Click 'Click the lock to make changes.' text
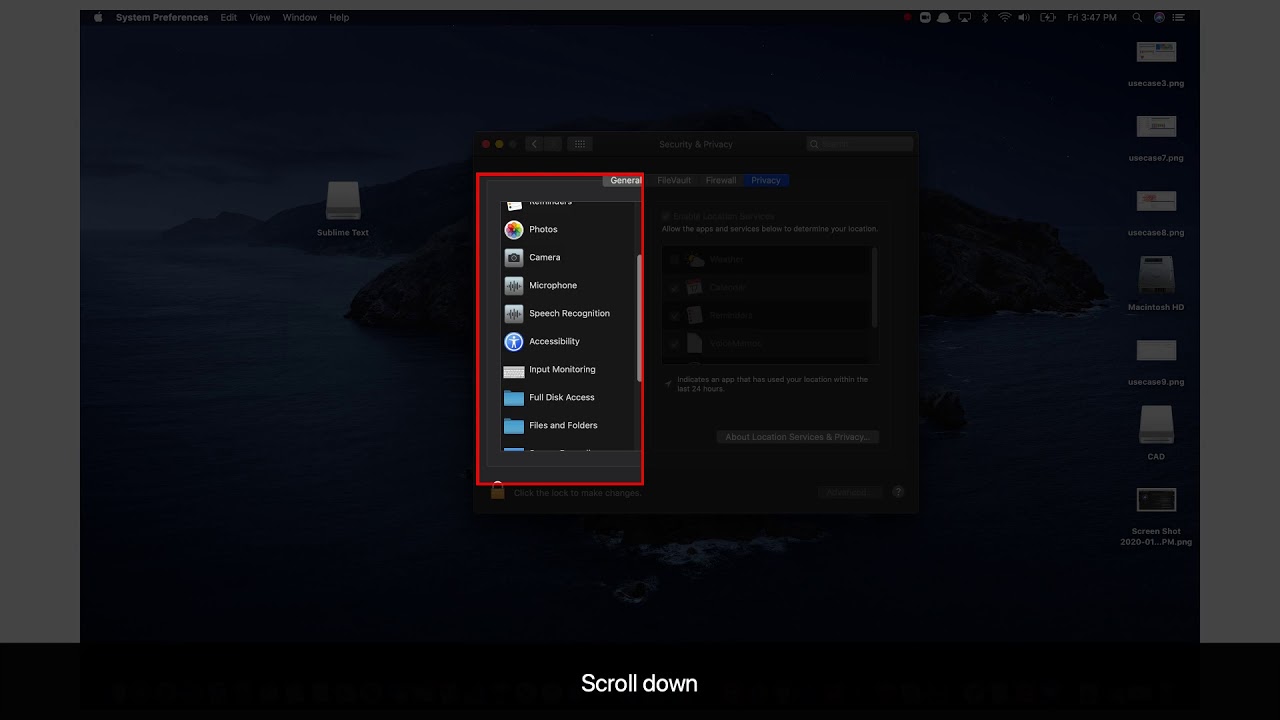Image resolution: width=1280 pixels, height=720 pixels. pyautogui.click(x=578, y=493)
